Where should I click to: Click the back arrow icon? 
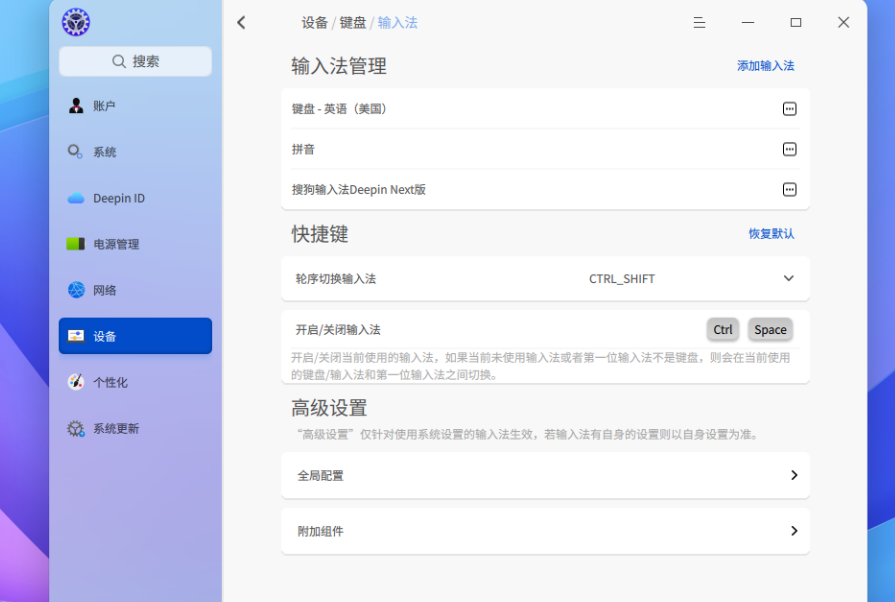pos(241,23)
